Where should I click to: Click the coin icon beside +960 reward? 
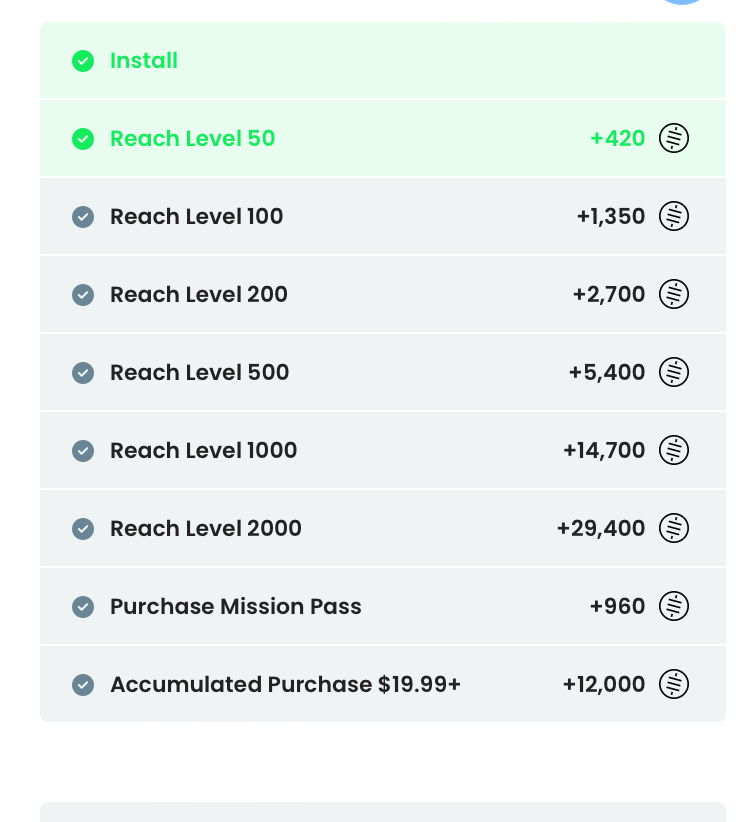pyautogui.click(x=674, y=606)
